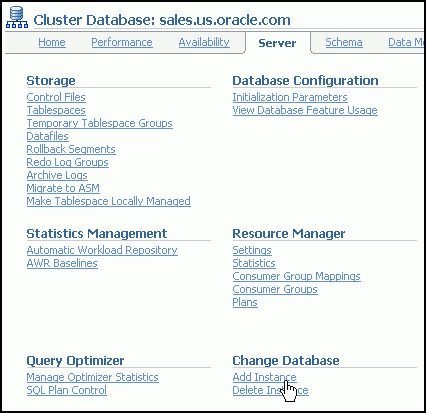Open Manage Optimizer Statistics
This screenshot has height=413, width=426.
(92, 377)
